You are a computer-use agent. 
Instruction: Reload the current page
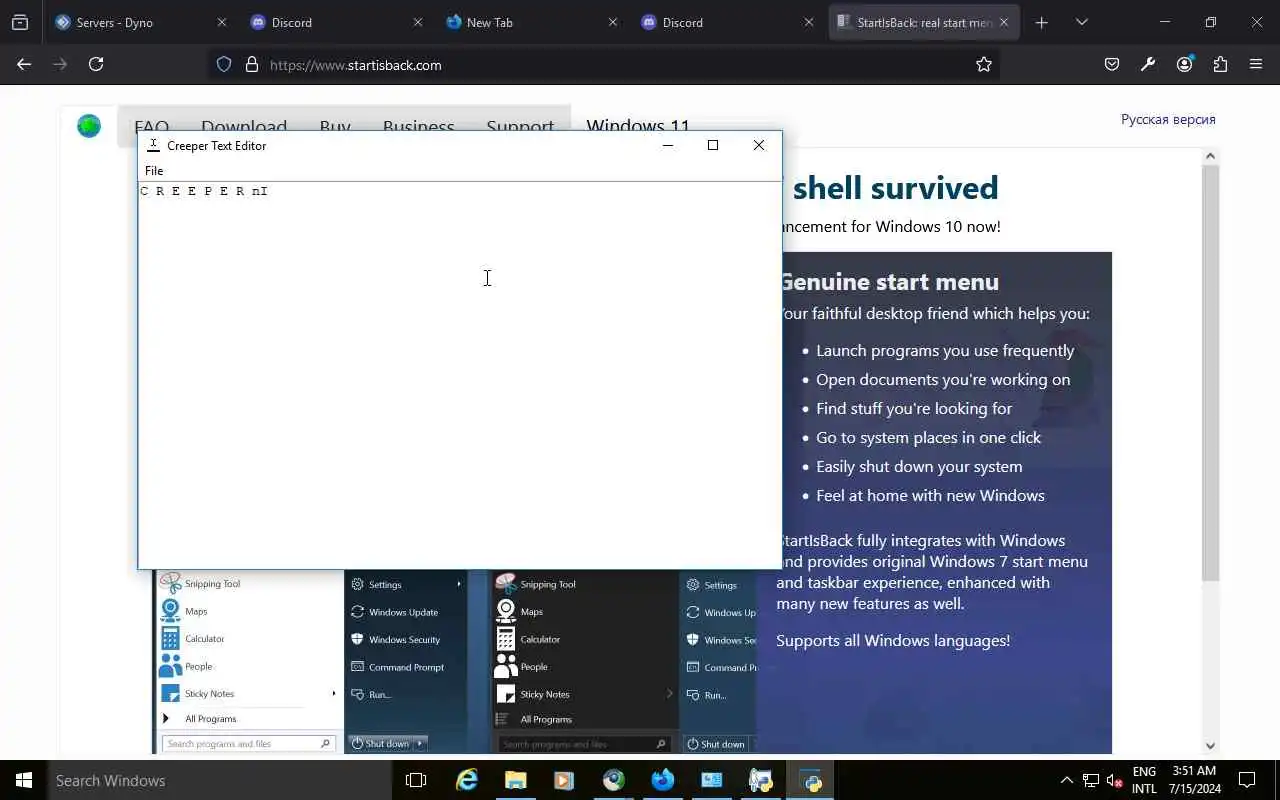click(x=96, y=64)
